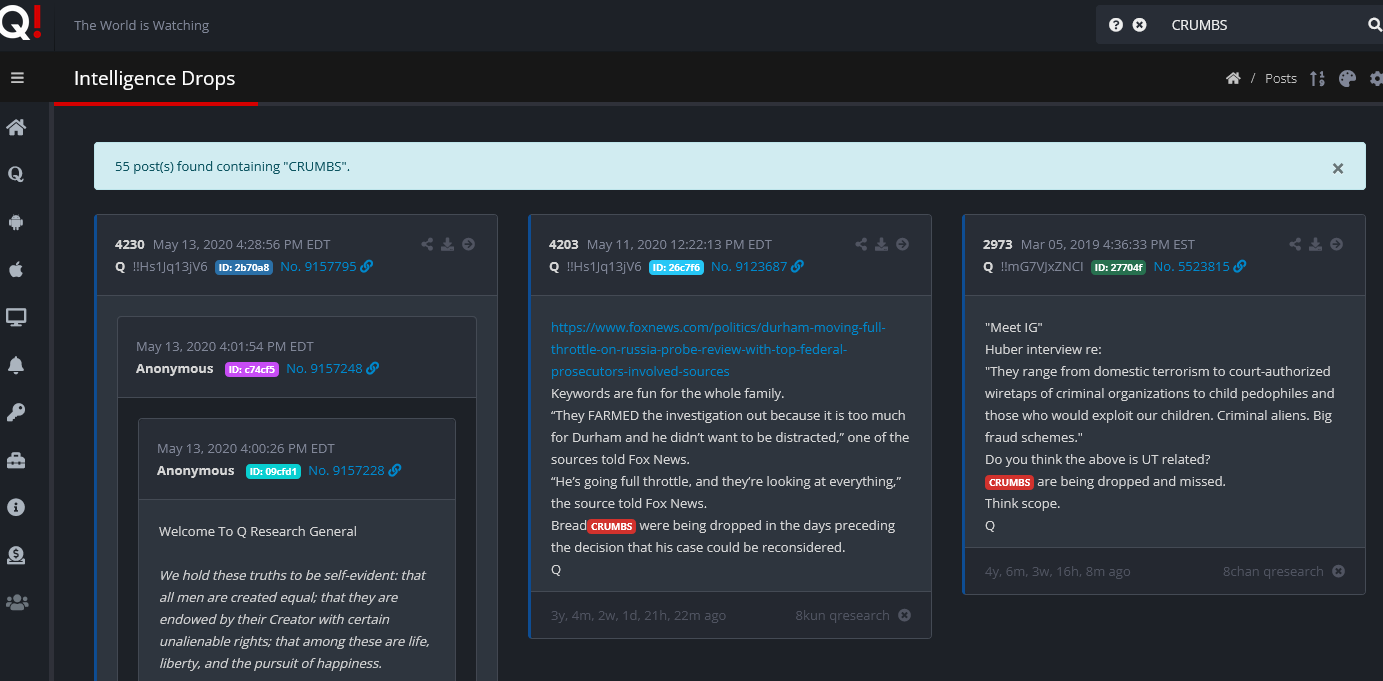Go to post 4230 arrow icon
Screen dimensions: 1383x681
(x=468, y=244)
